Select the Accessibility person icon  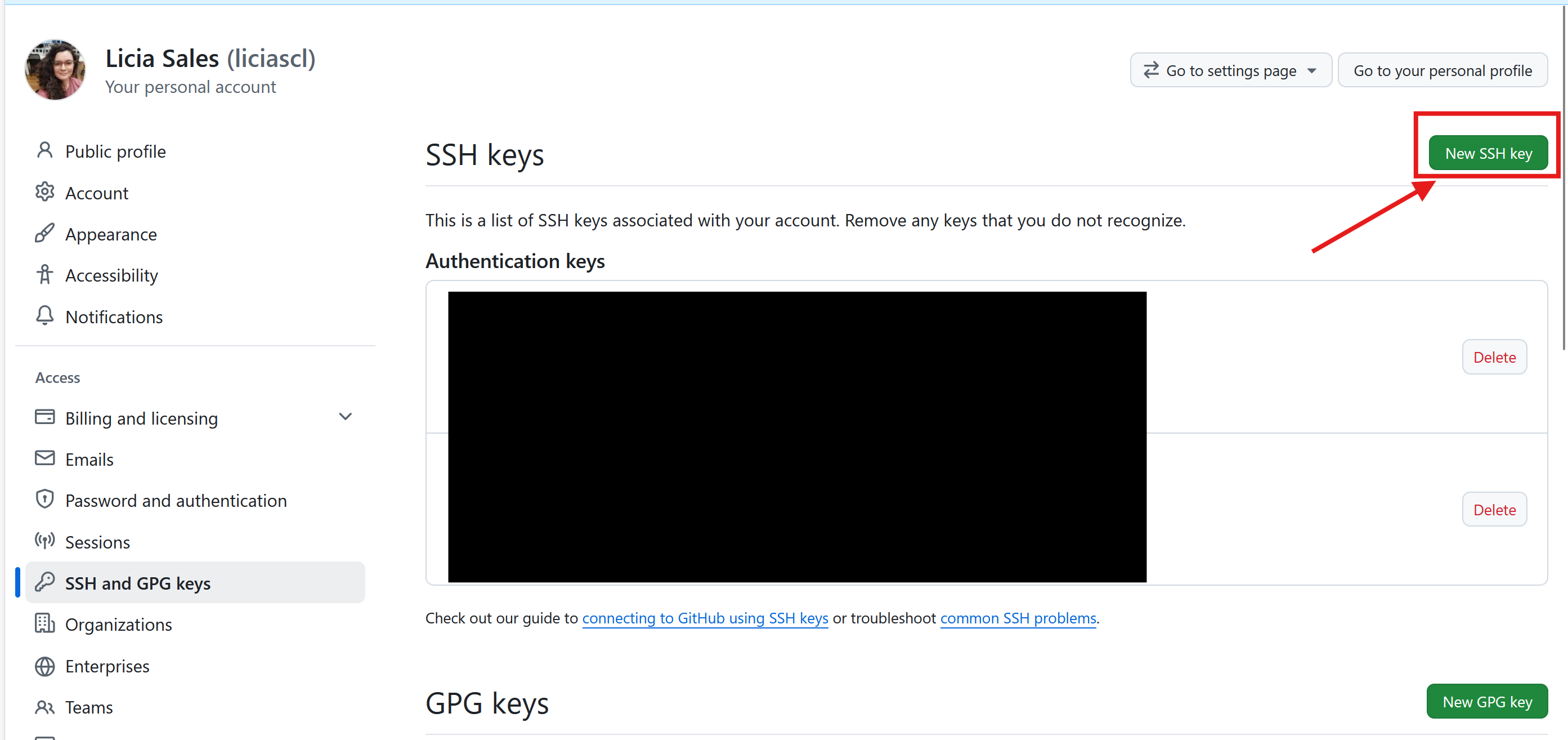point(44,275)
